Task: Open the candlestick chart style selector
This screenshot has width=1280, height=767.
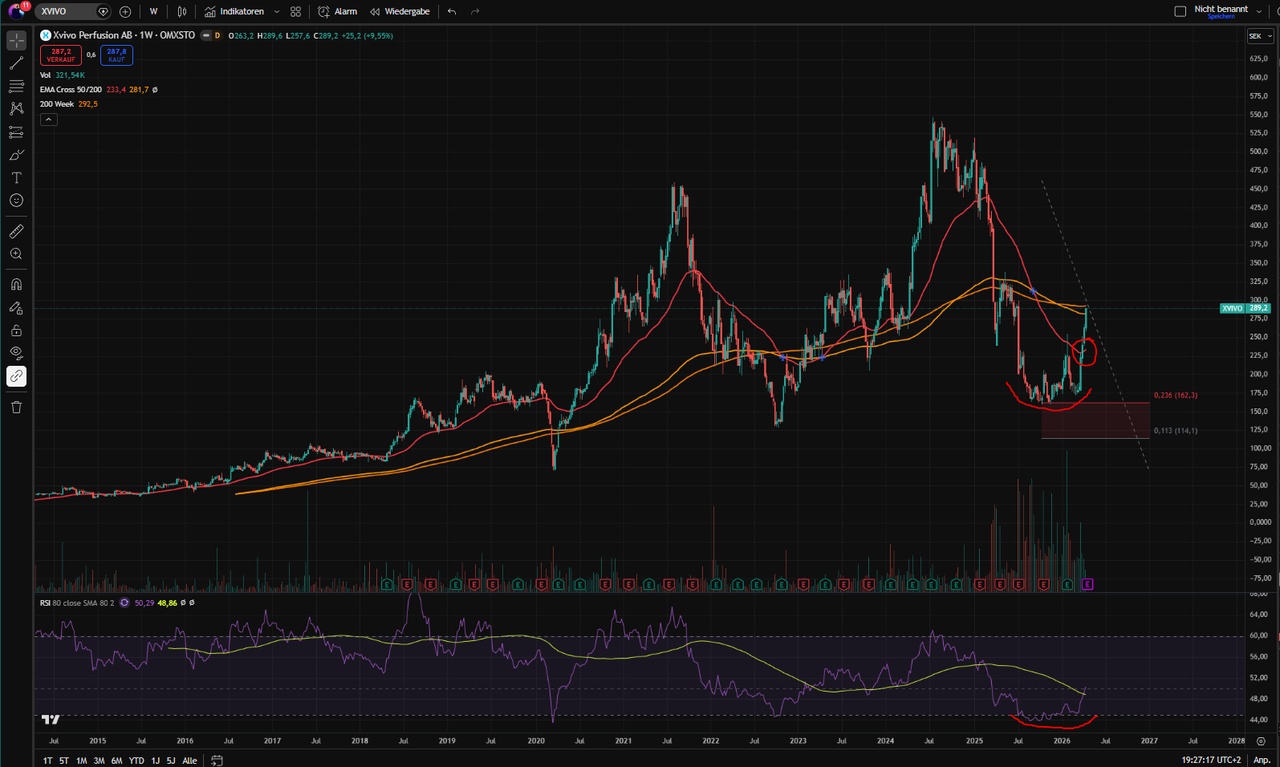Action: point(181,12)
